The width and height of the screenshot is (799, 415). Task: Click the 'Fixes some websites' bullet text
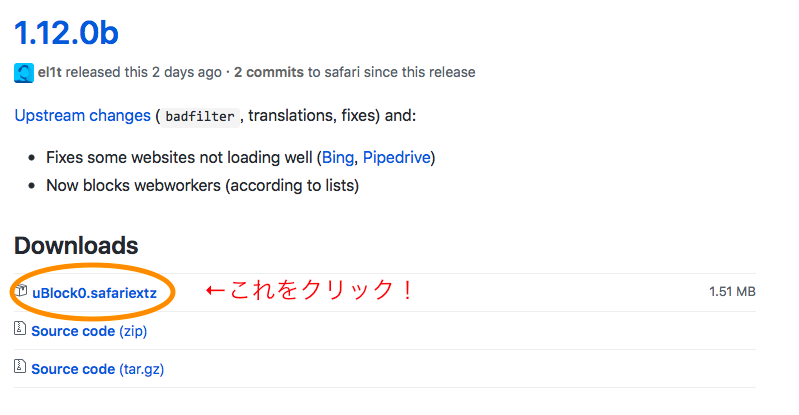point(179,158)
